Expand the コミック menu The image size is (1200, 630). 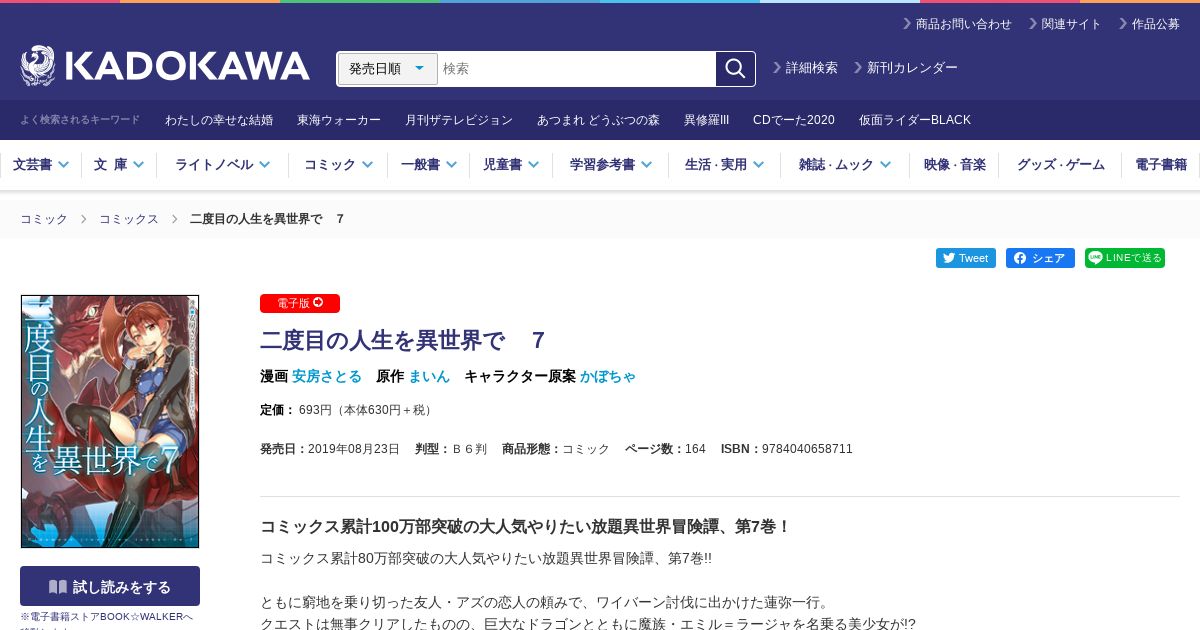coord(338,165)
